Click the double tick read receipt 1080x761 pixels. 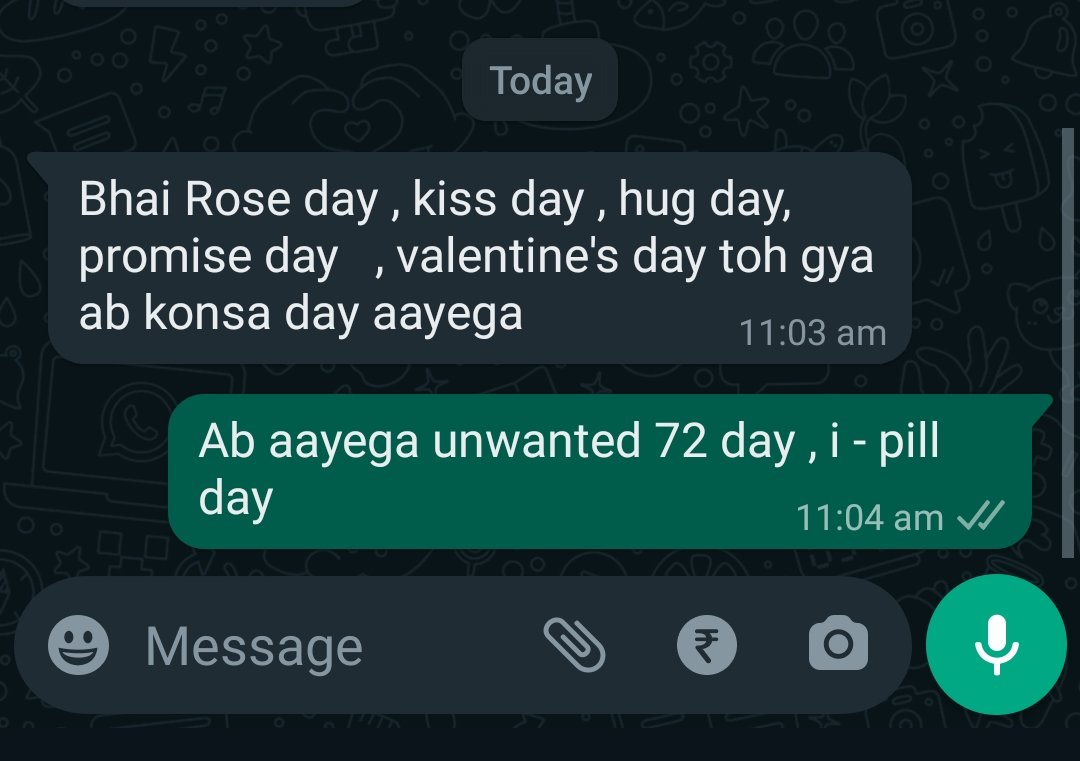tap(981, 516)
